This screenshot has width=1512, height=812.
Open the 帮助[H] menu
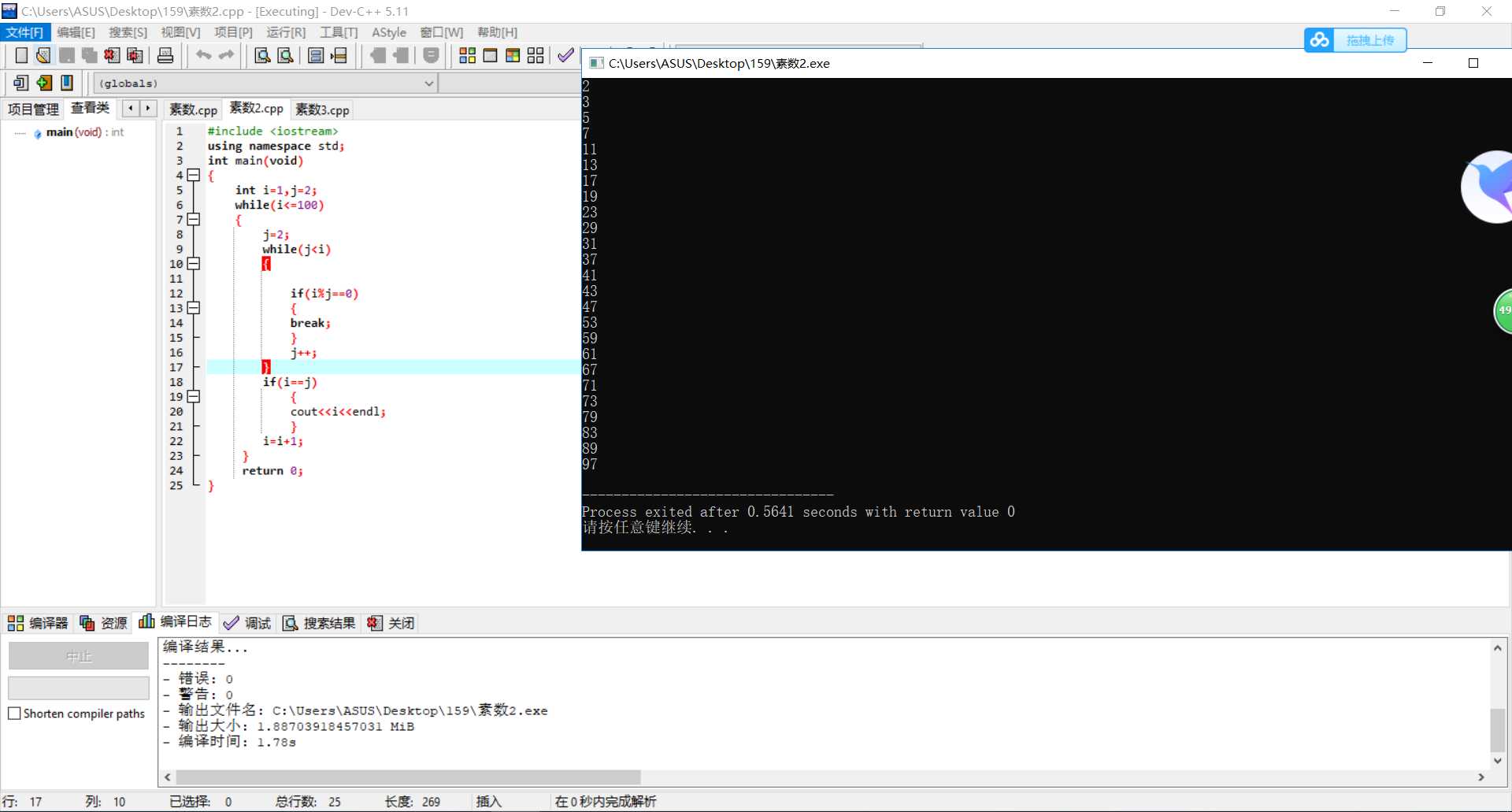(x=497, y=32)
